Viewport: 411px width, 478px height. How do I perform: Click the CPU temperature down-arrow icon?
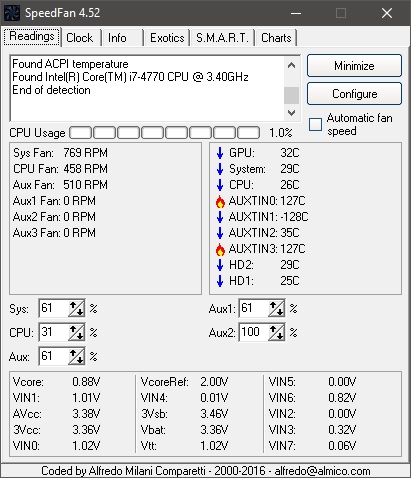pos(220,185)
